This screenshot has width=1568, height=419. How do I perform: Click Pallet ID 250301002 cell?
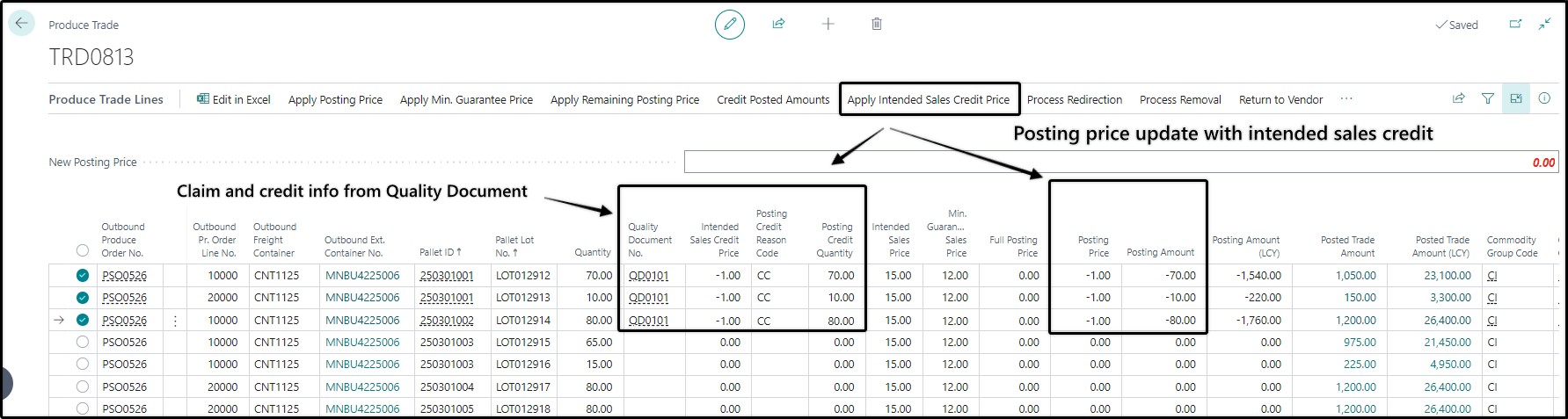[x=447, y=321]
